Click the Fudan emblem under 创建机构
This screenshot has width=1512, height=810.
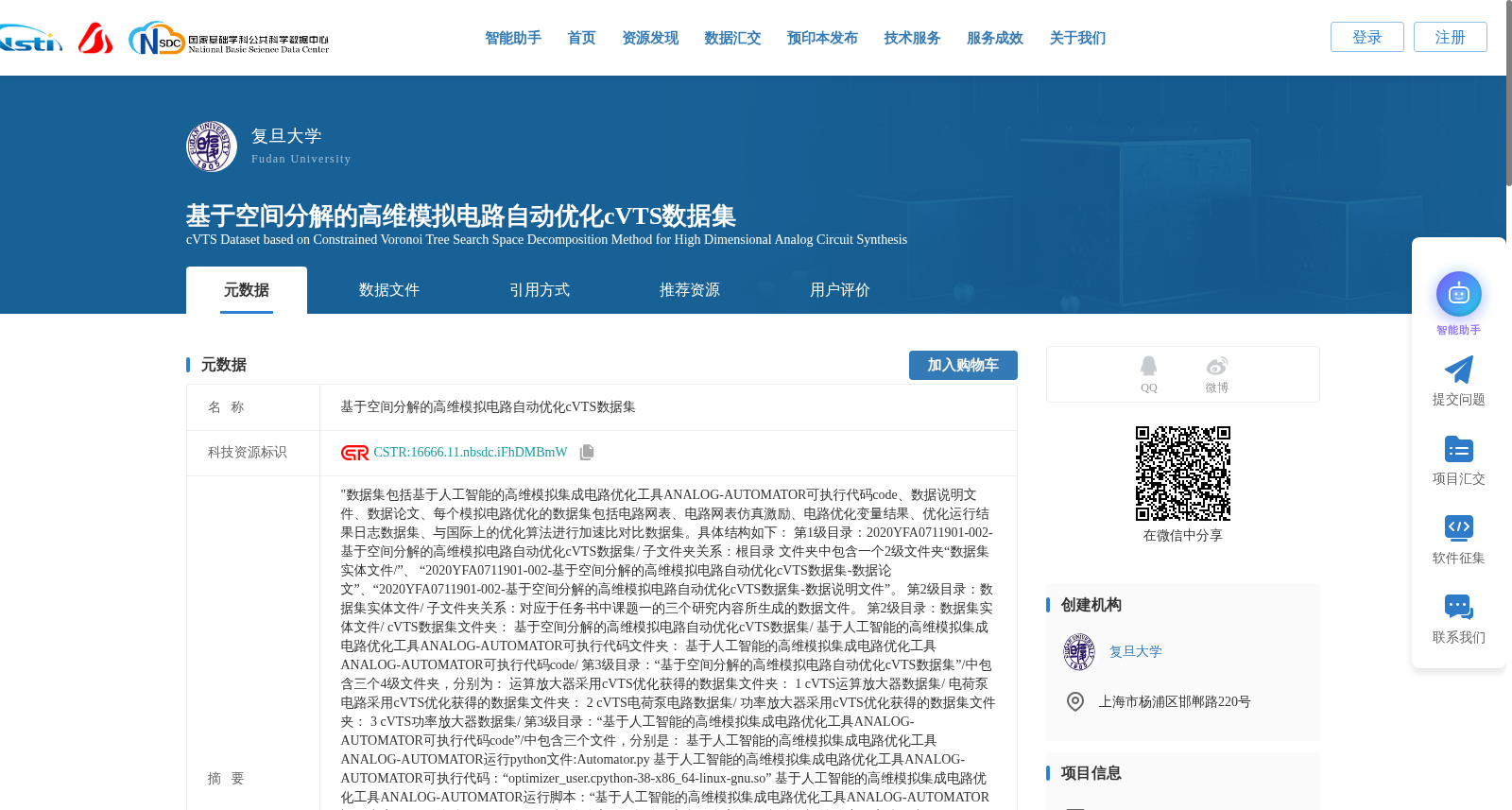click(1079, 652)
